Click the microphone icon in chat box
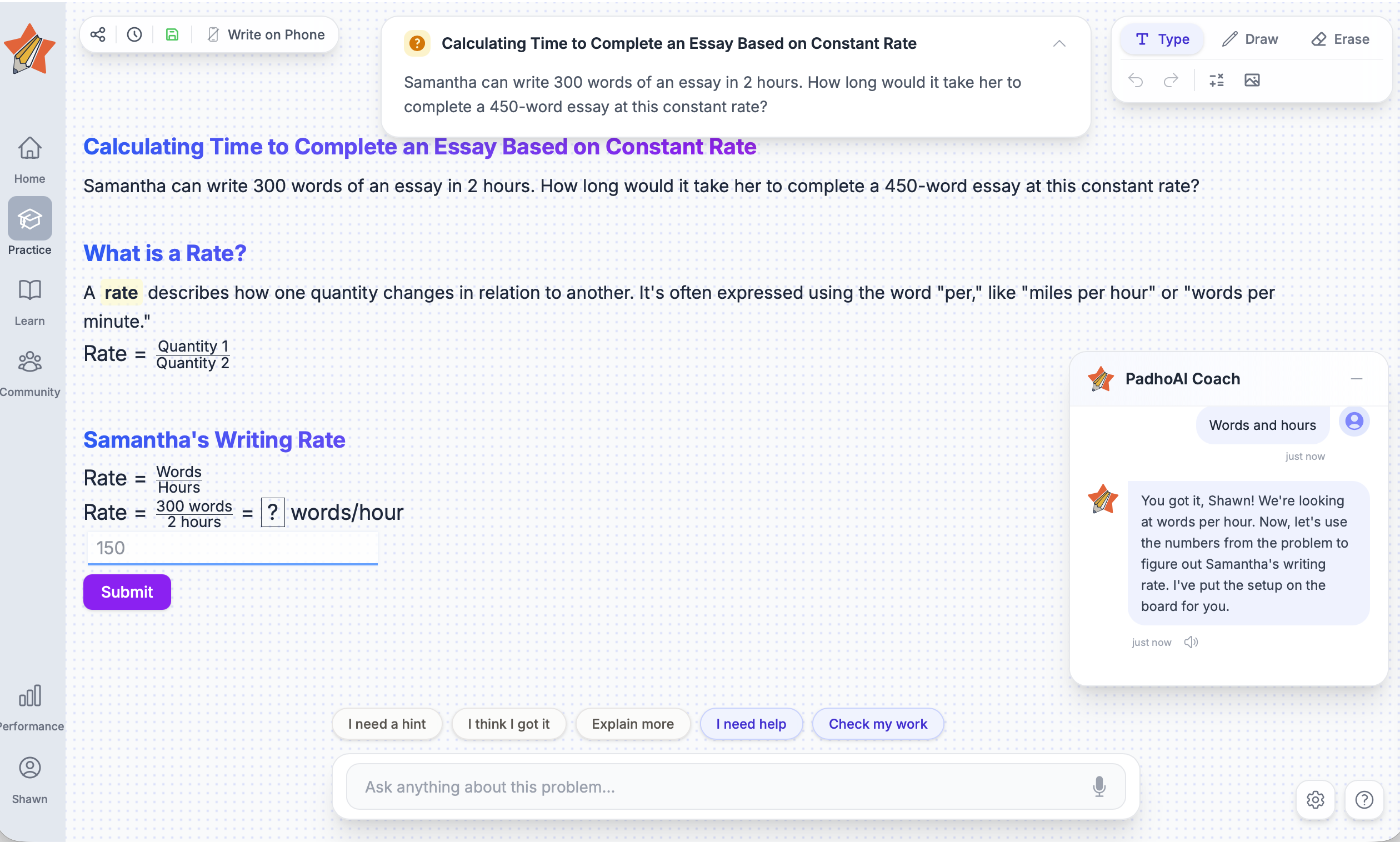 click(x=1099, y=786)
